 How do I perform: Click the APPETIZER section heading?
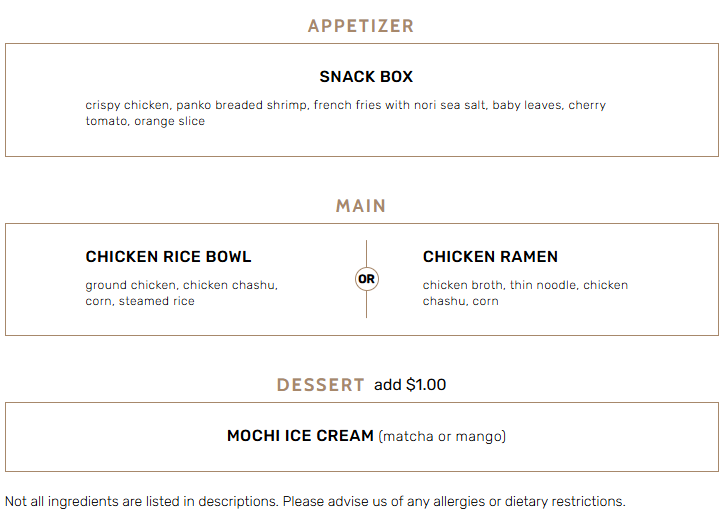coord(361,26)
